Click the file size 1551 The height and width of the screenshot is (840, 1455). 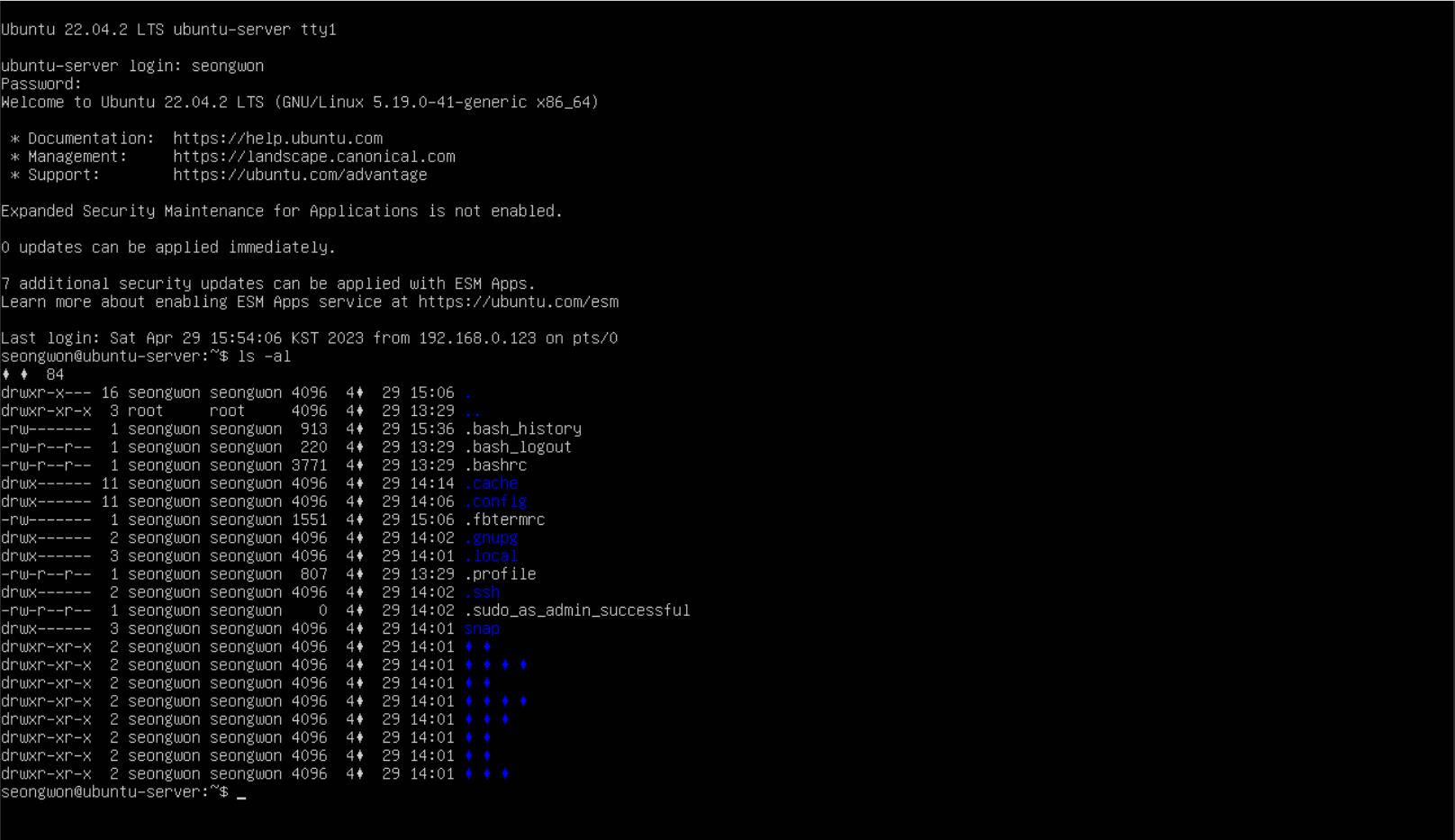pos(309,519)
